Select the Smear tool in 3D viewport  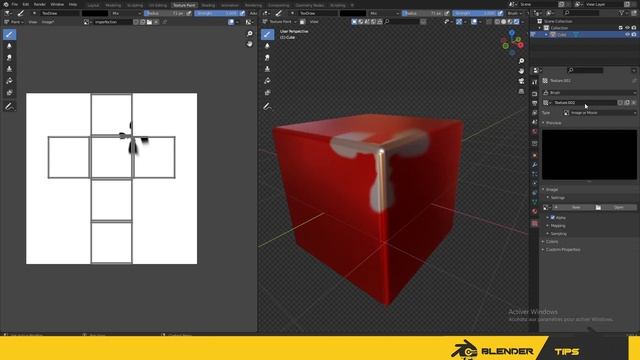pyautogui.click(x=267, y=58)
